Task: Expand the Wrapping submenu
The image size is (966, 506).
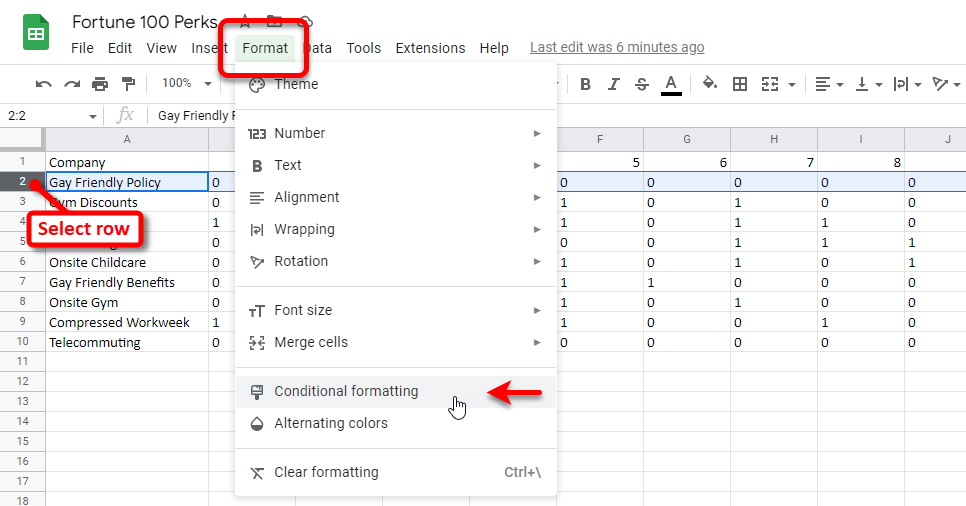Action: 396,229
